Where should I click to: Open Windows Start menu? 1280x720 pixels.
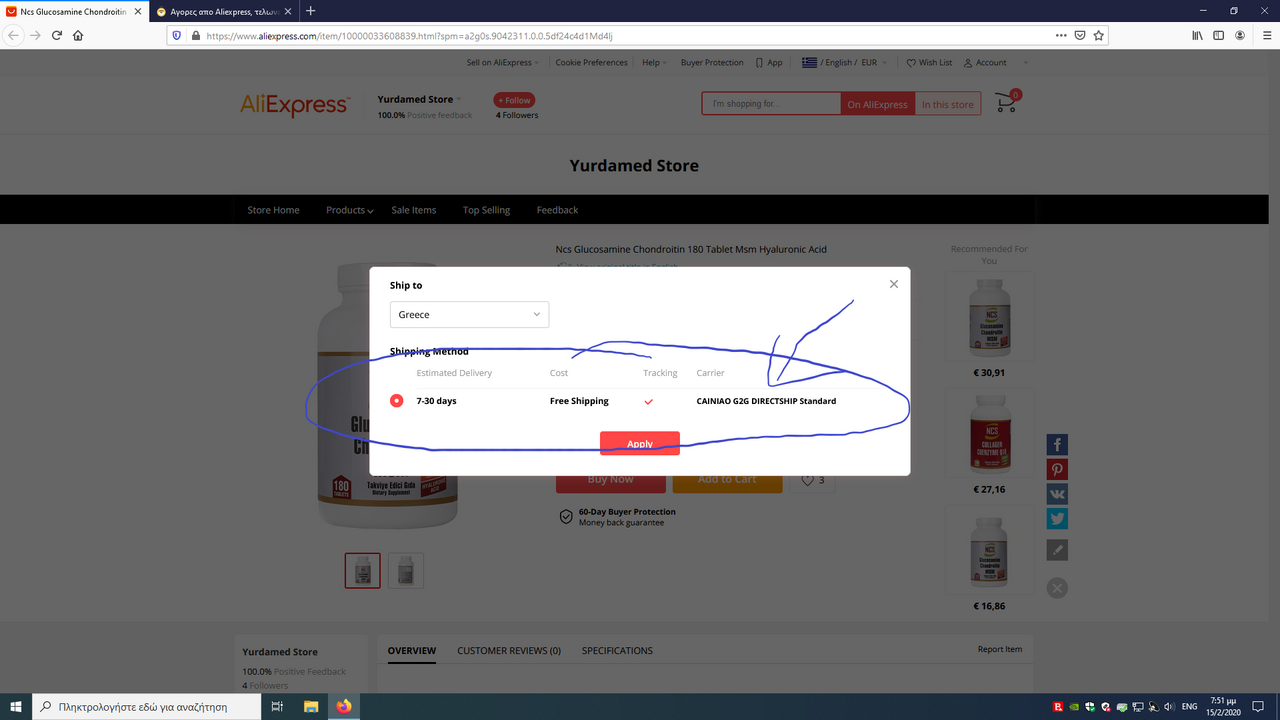tap(16, 706)
